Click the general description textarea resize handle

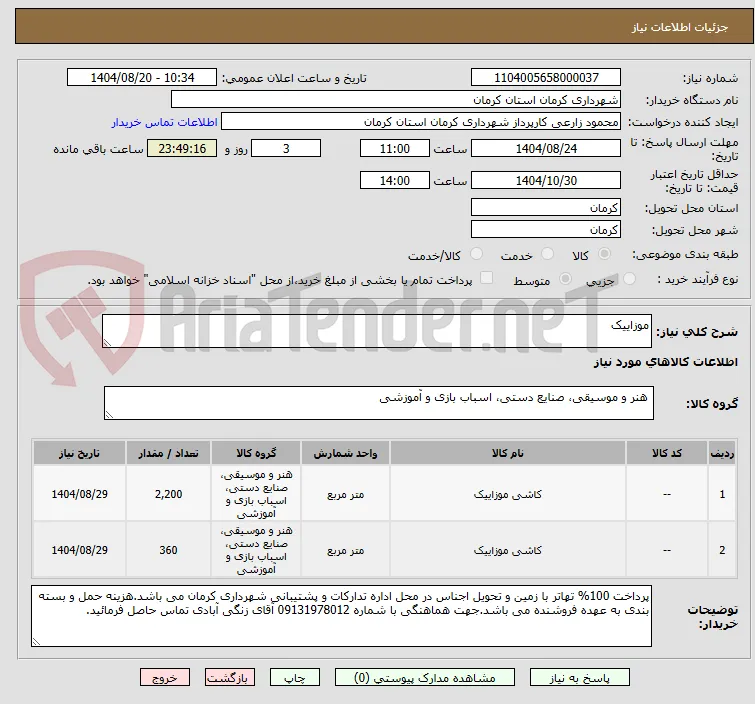click(107, 343)
